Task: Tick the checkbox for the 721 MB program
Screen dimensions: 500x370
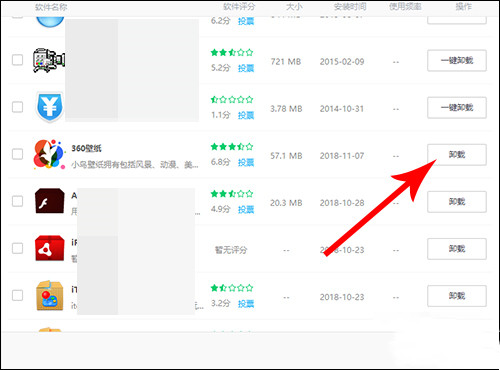Action: [17, 60]
